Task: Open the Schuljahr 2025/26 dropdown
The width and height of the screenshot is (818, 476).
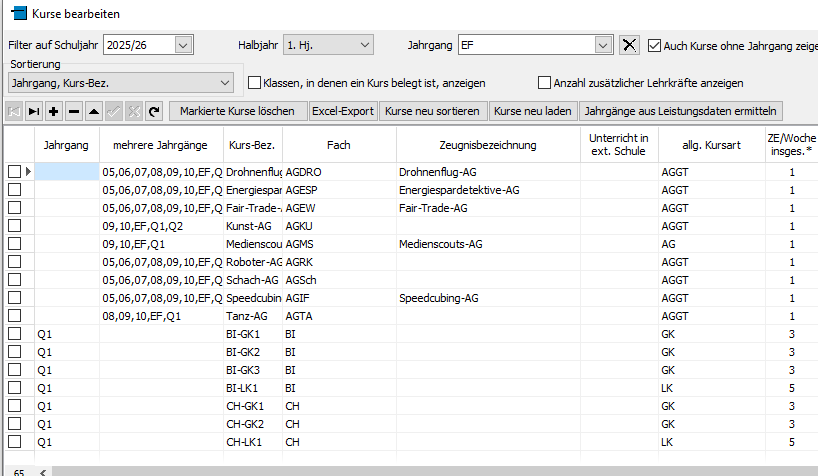Action: pos(182,45)
